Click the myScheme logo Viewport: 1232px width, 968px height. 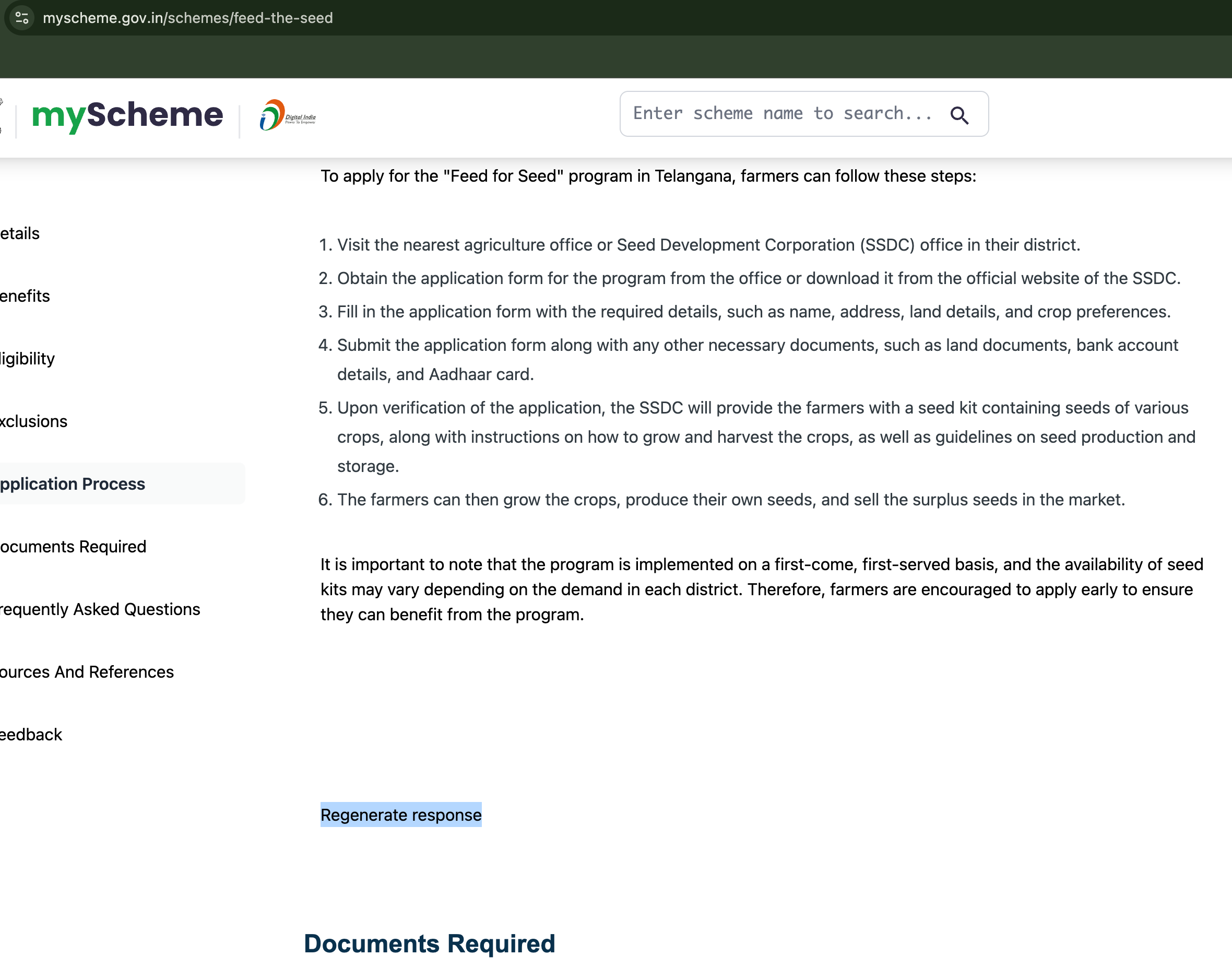(127, 115)
